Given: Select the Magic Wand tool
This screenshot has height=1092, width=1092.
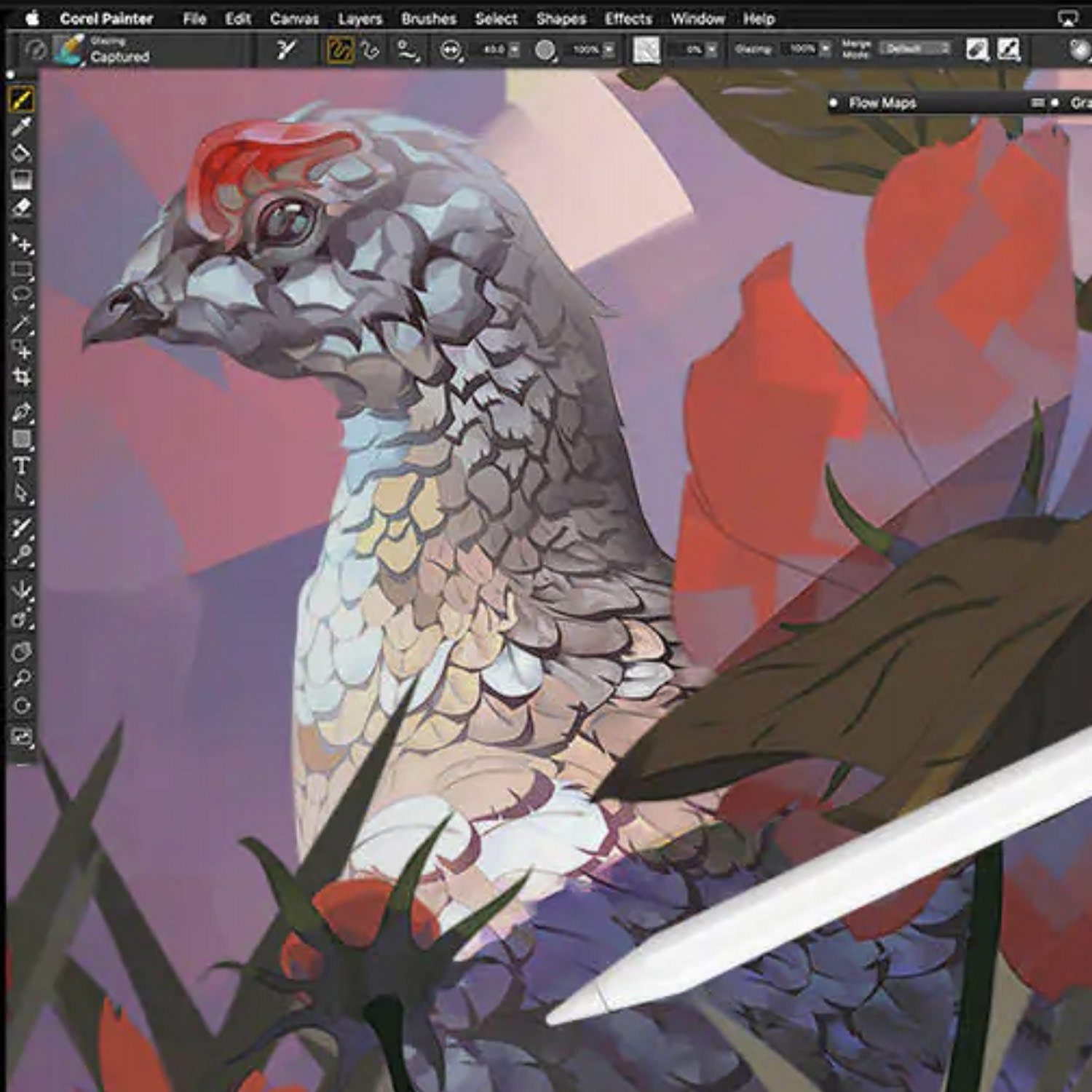Looking at the screenshot, I should [21, 323].
